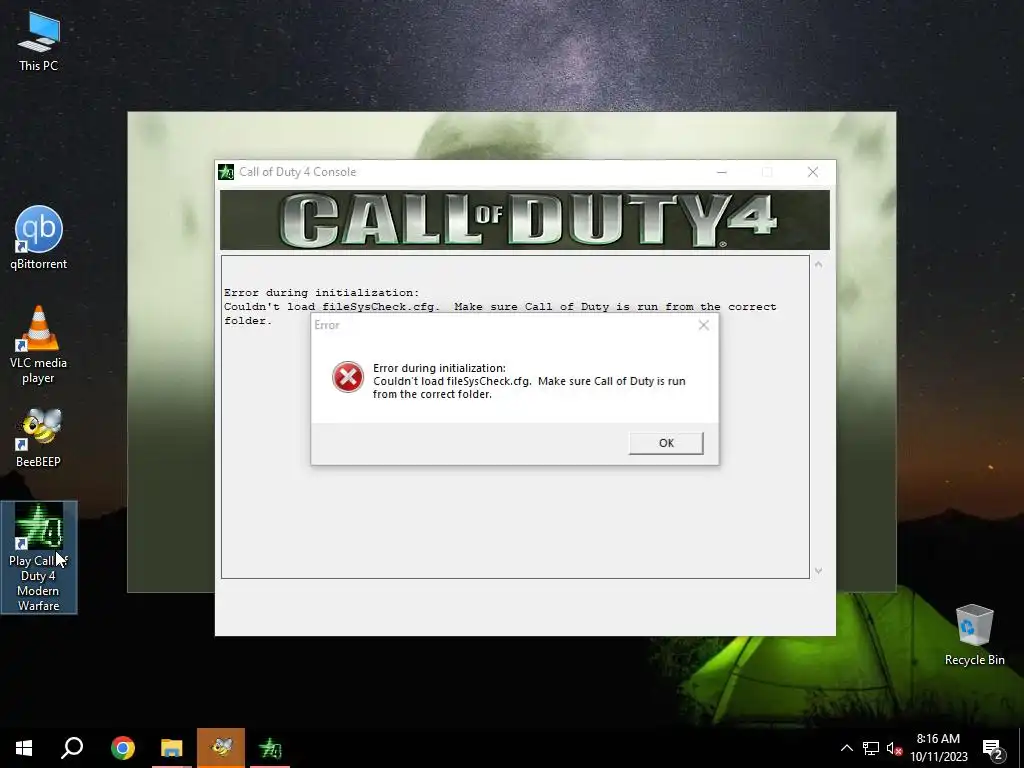The height and width of the screenshot is (768, 1024).
Task: Click the muted volume tray icon
Action: click(894, 748)
